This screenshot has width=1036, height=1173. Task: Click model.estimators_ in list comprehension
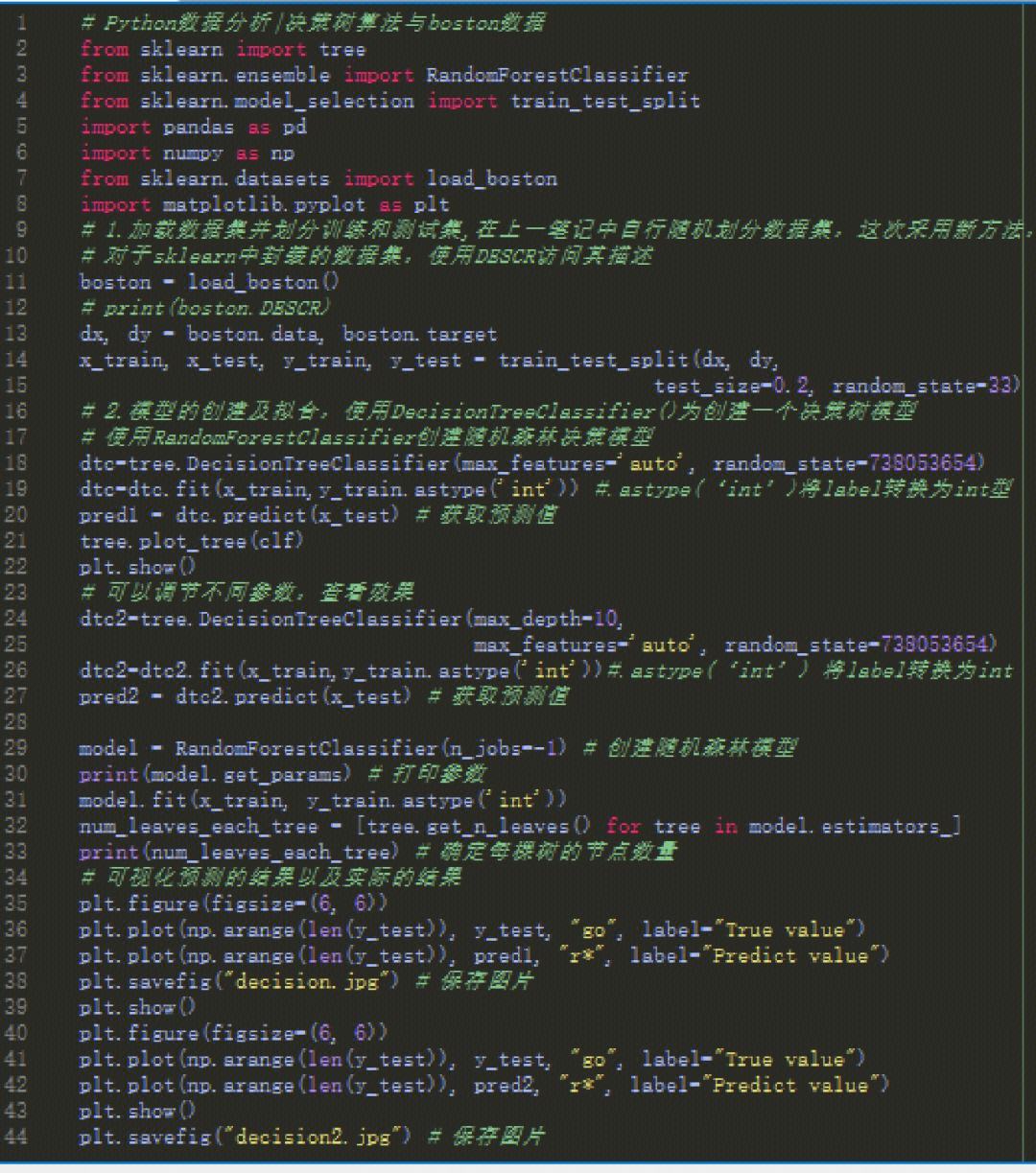(854, 826)
